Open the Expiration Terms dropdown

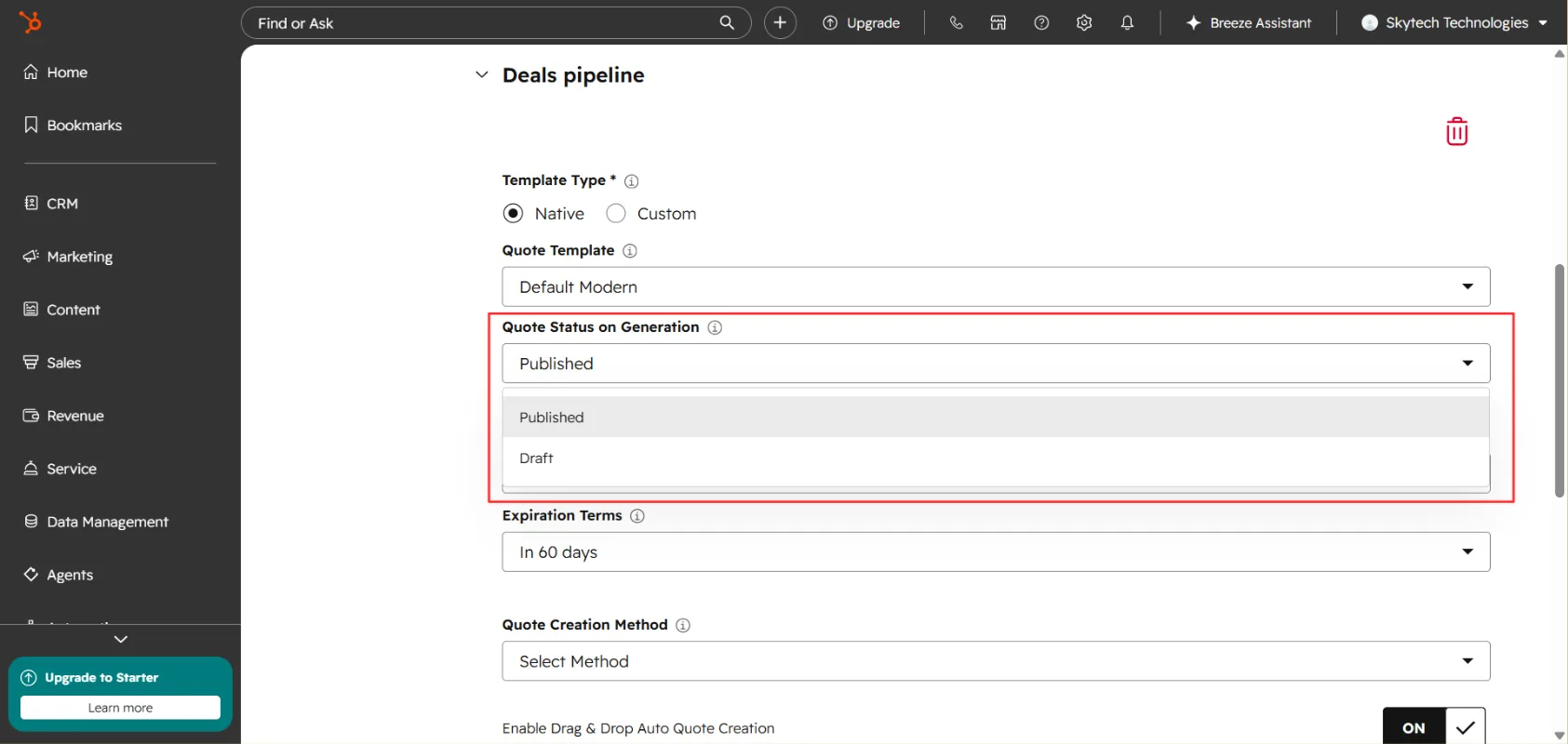tap(996, 552)
